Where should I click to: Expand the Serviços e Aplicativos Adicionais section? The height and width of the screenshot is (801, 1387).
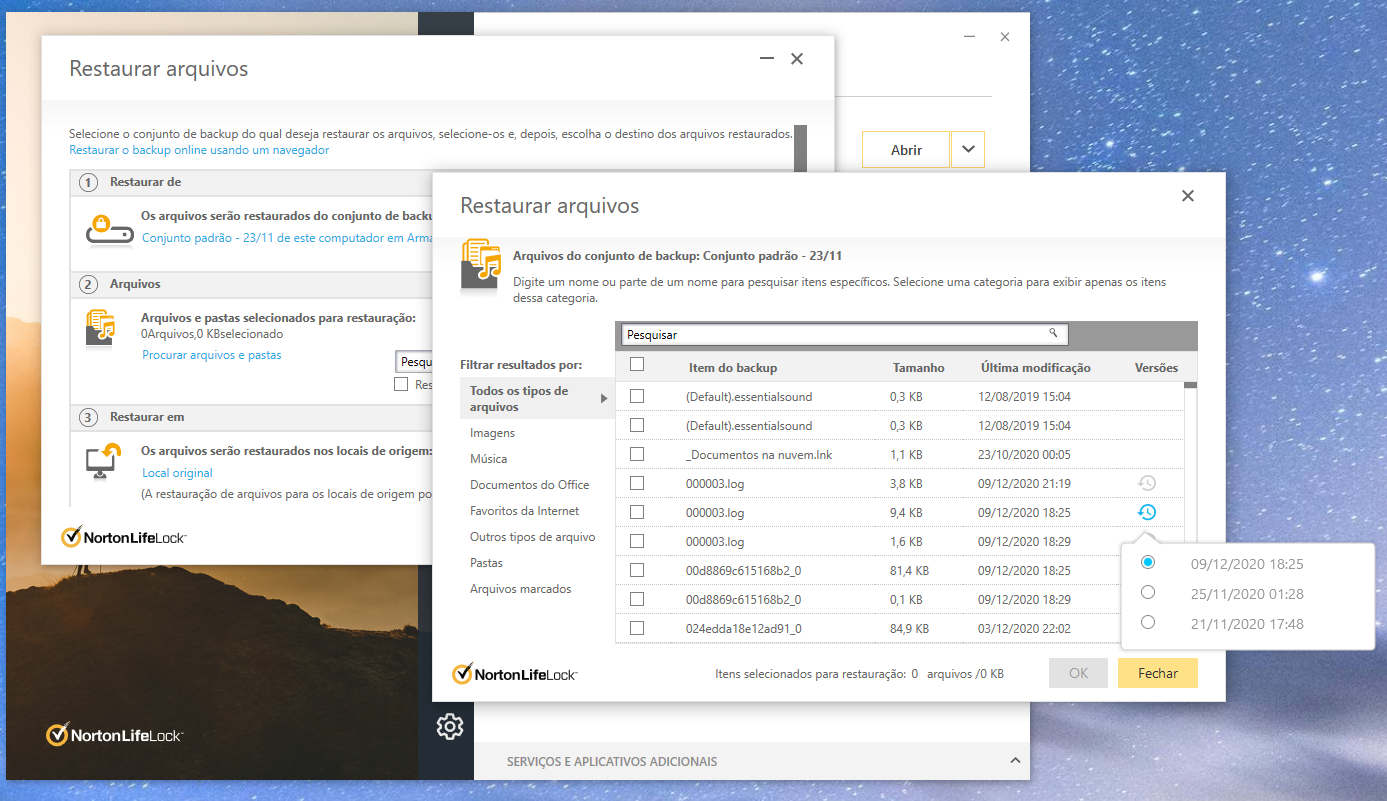(1015, 761)
